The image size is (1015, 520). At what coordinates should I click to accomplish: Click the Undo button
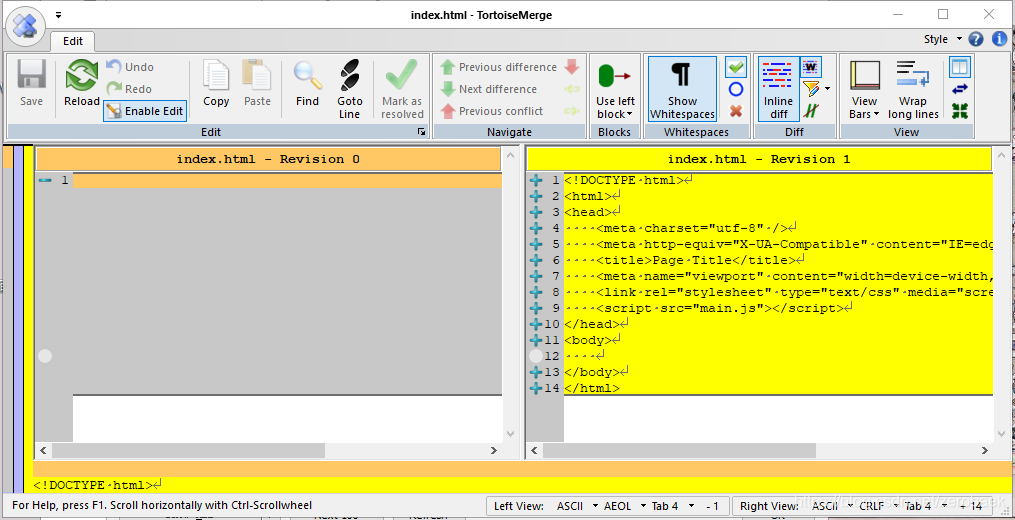click(130, 67)
